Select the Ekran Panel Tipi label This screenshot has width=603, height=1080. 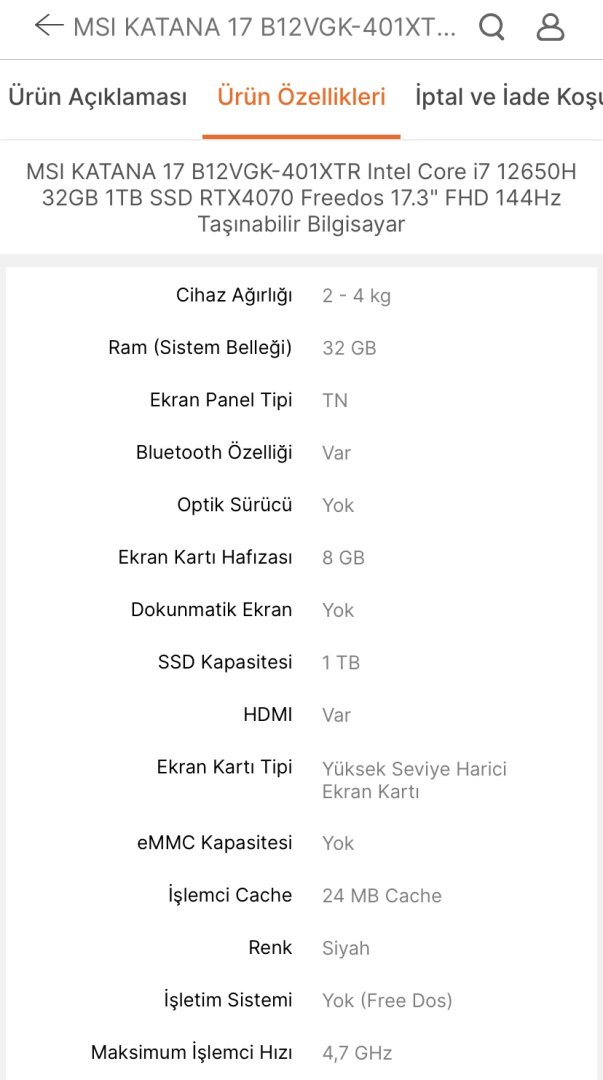[221, 400]
